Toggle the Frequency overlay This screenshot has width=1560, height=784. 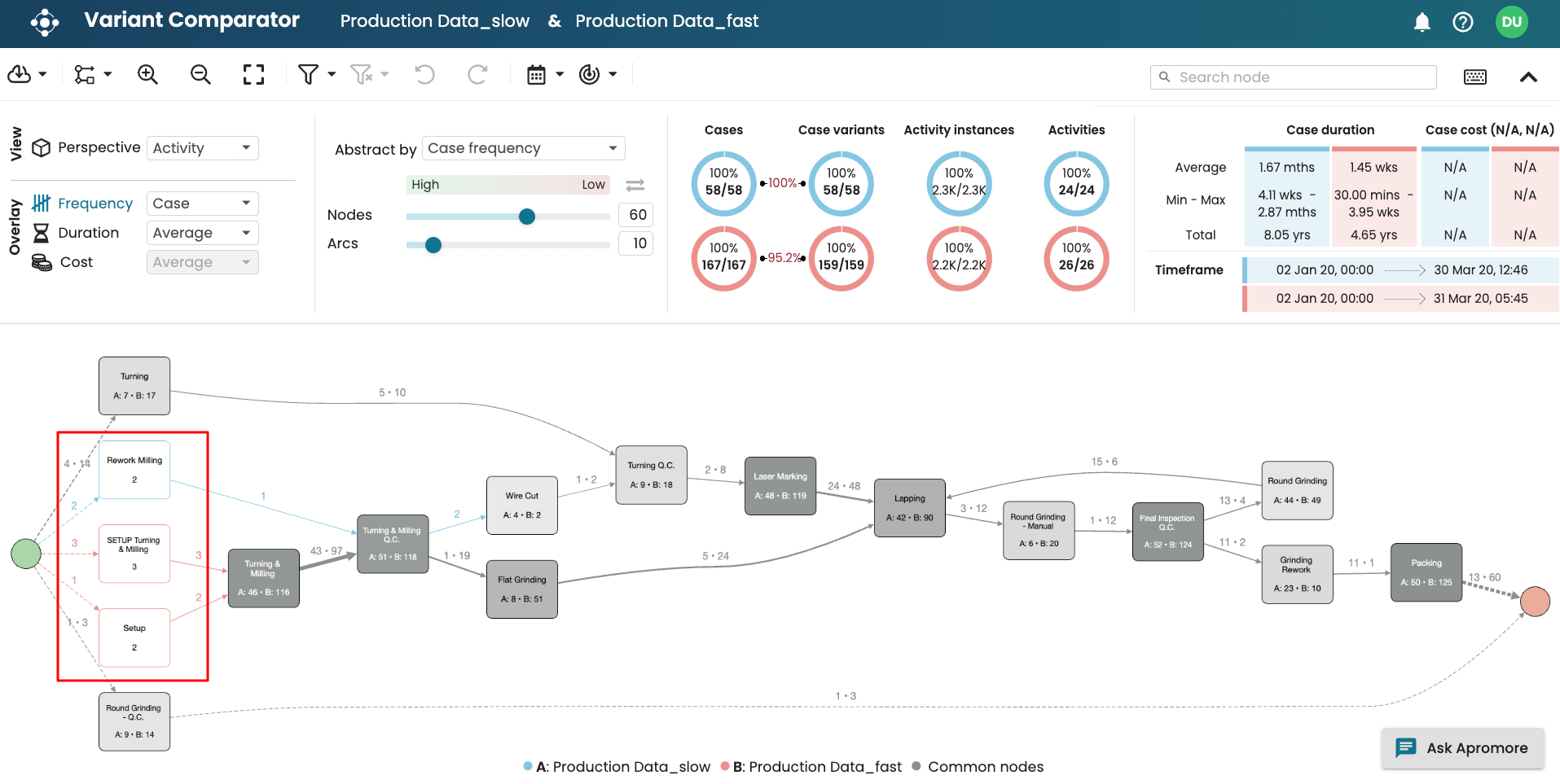tap(94, 204)
